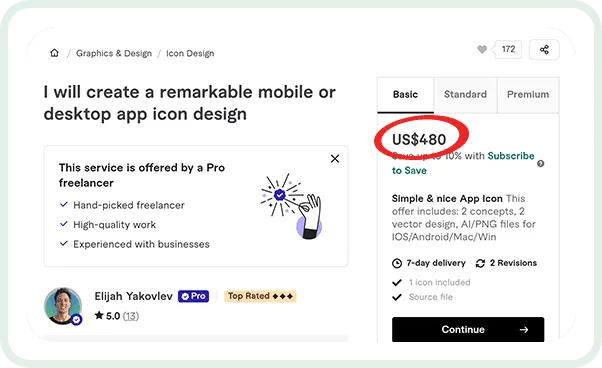Screen dimensions: 602x368
Task: Click the heart favorite icon
Action: click(x=482, y=49)
